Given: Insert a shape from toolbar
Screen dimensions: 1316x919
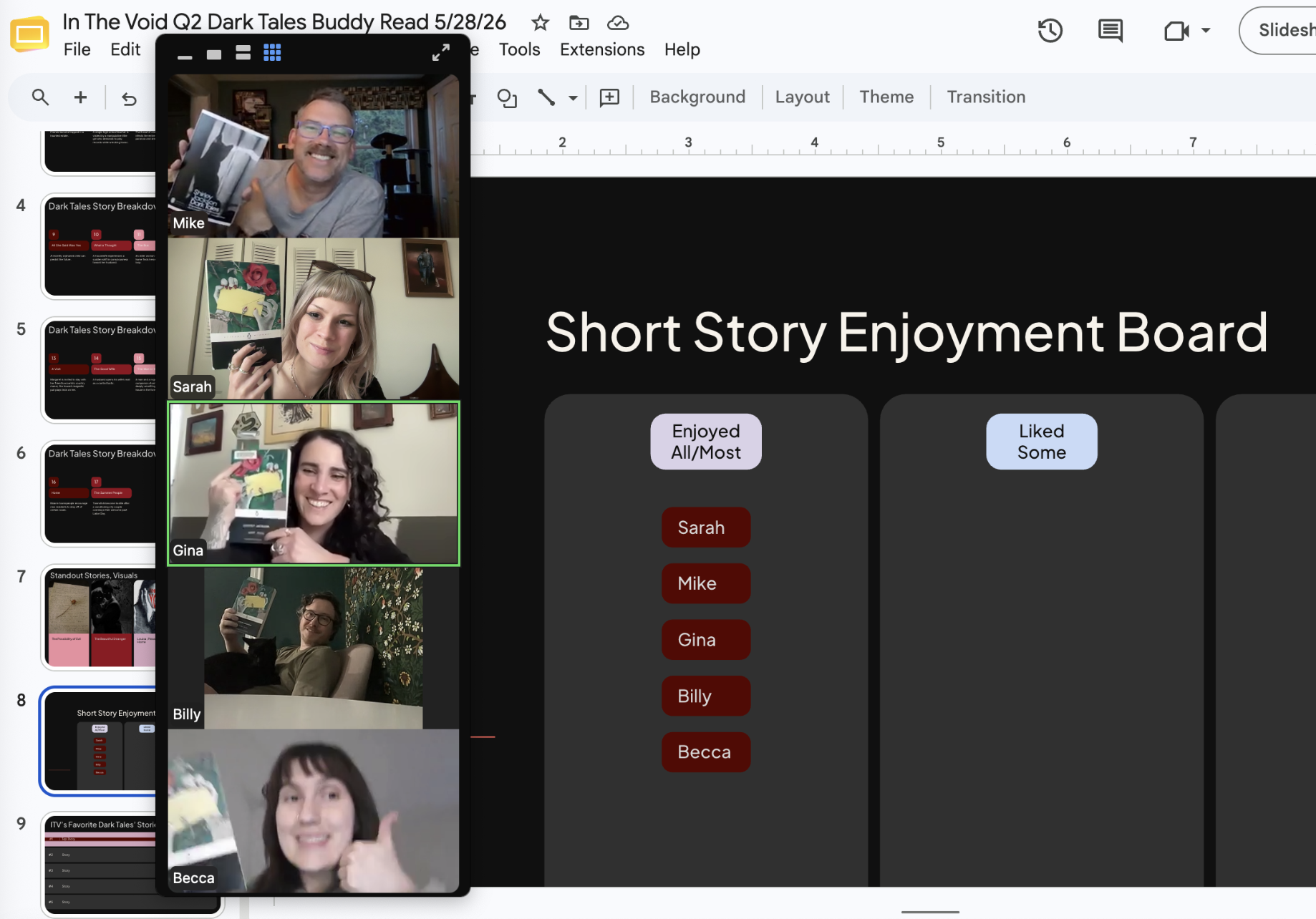Looking at the screenshot, I should point(507,97).
